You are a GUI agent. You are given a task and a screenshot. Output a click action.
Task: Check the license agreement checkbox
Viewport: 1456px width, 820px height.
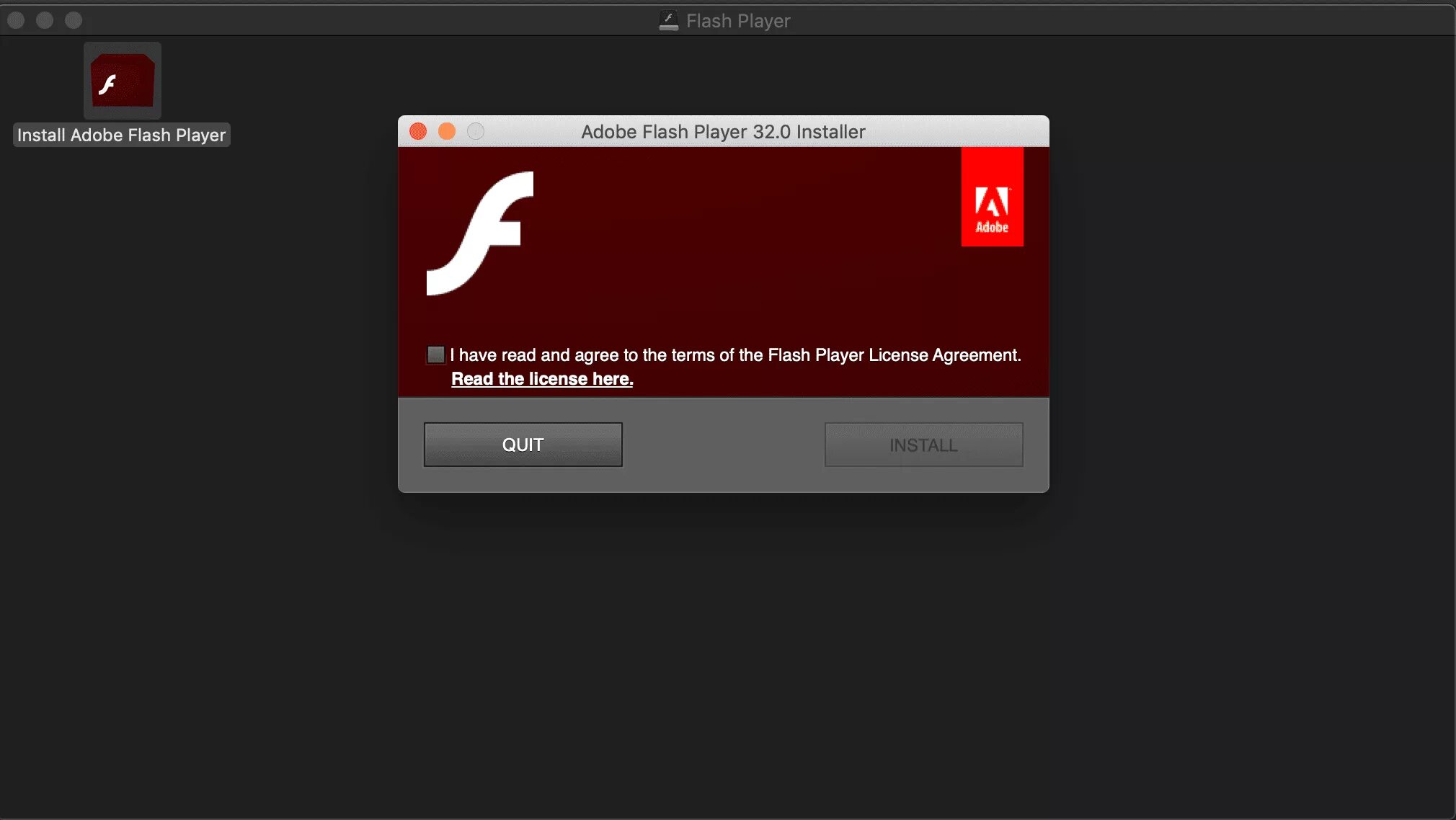point(435,355)
